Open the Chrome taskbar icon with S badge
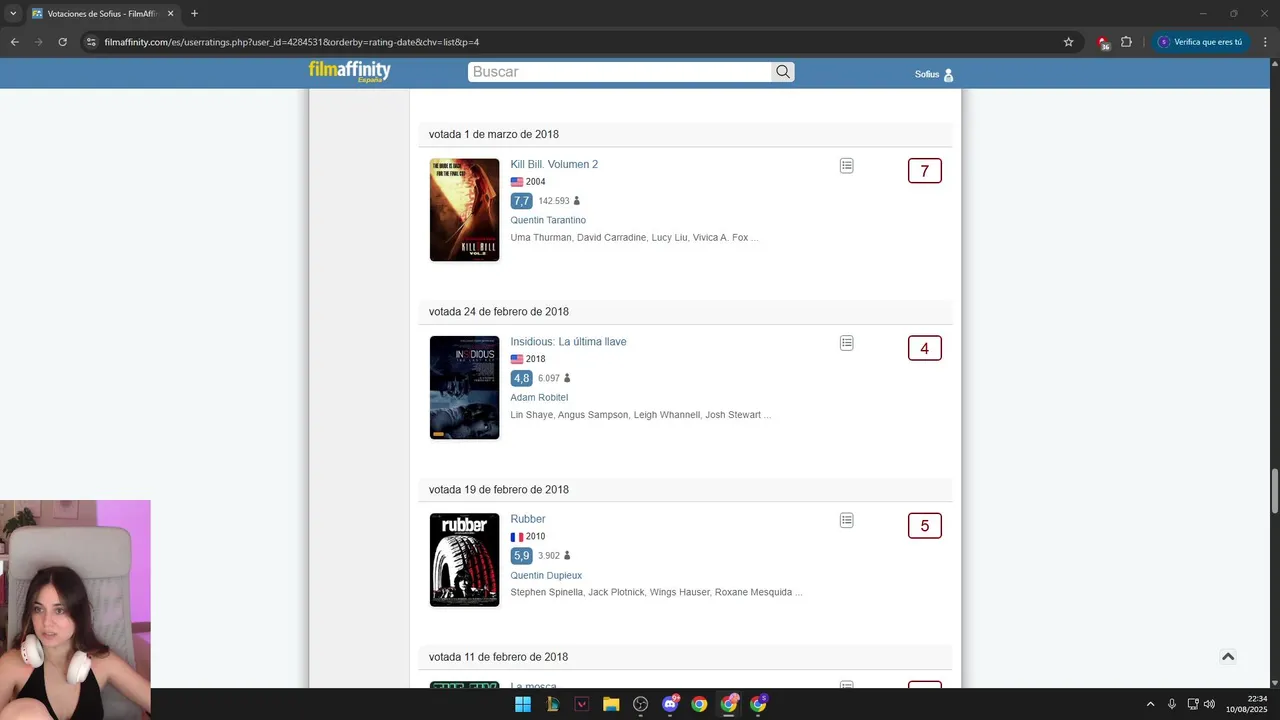Screen dimensions: 1280x720 [758, 704]
